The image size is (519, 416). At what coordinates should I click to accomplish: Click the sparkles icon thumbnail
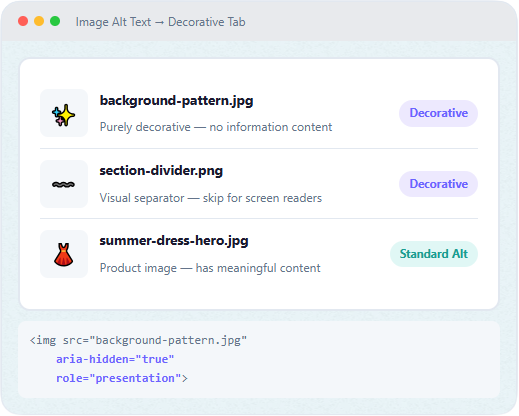click(64, 113)
